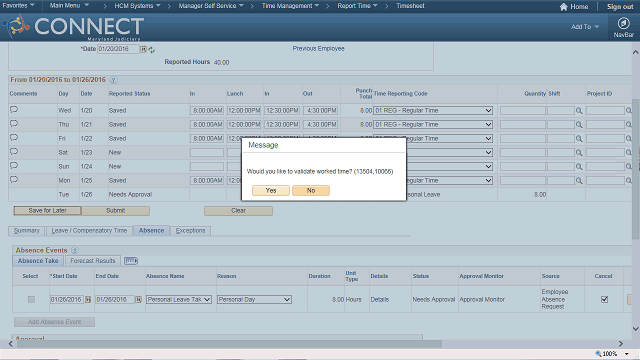Click Shift lookup magnifier in Sat 1/23 row
This screenshot has height=360, width=640.
point(579,153)
